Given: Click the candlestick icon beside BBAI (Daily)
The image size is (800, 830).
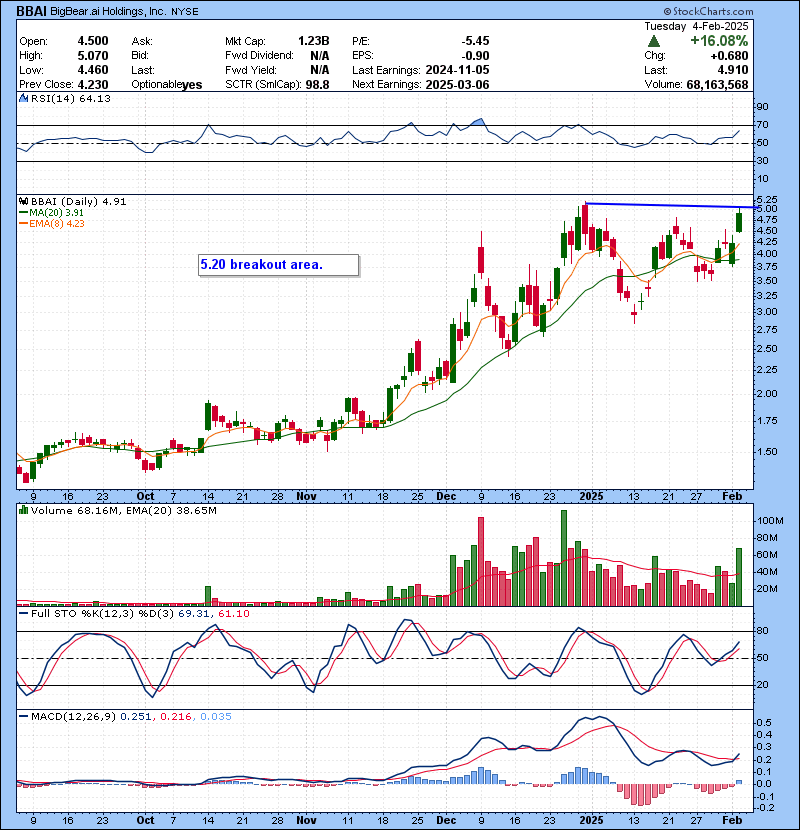Looking at the screenshot, I should pos(23,201).
